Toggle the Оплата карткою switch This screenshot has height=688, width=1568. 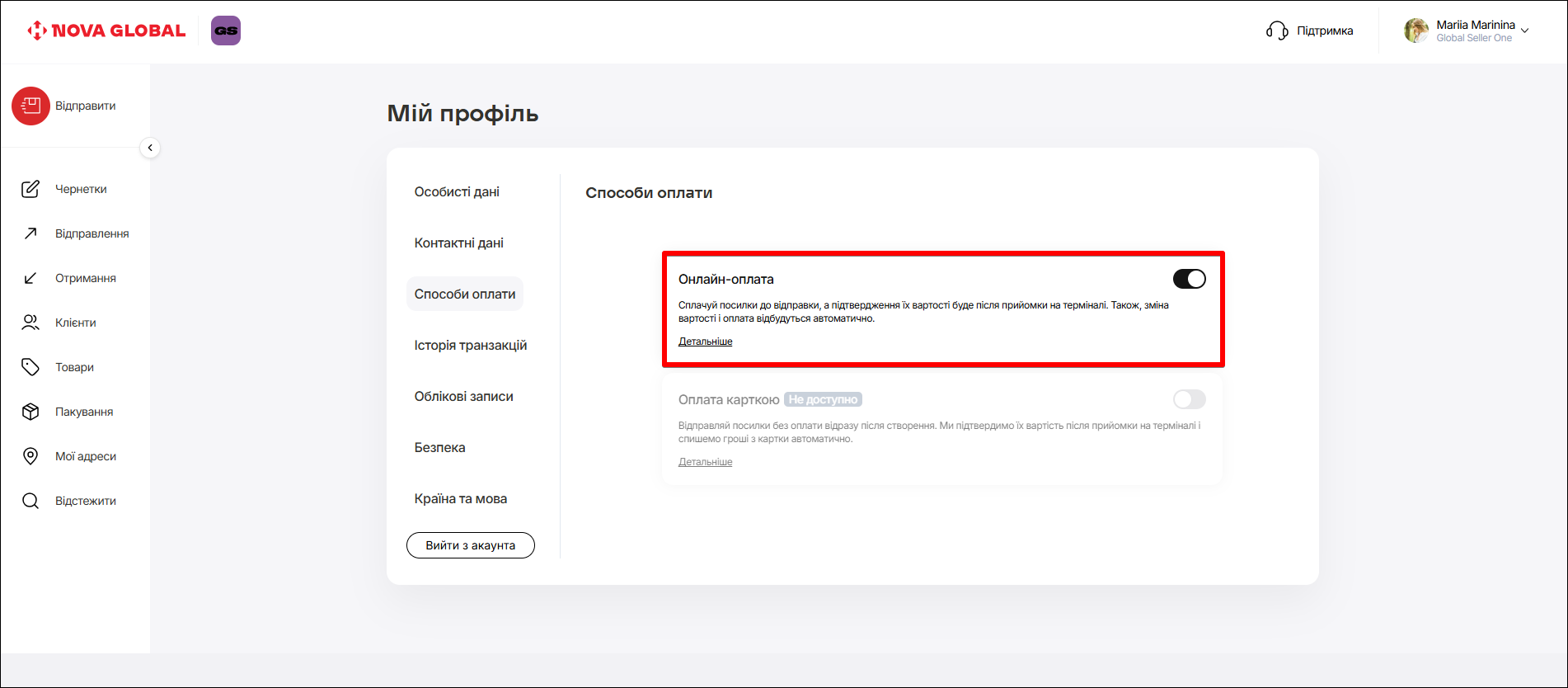click(x=1189, y=399)
